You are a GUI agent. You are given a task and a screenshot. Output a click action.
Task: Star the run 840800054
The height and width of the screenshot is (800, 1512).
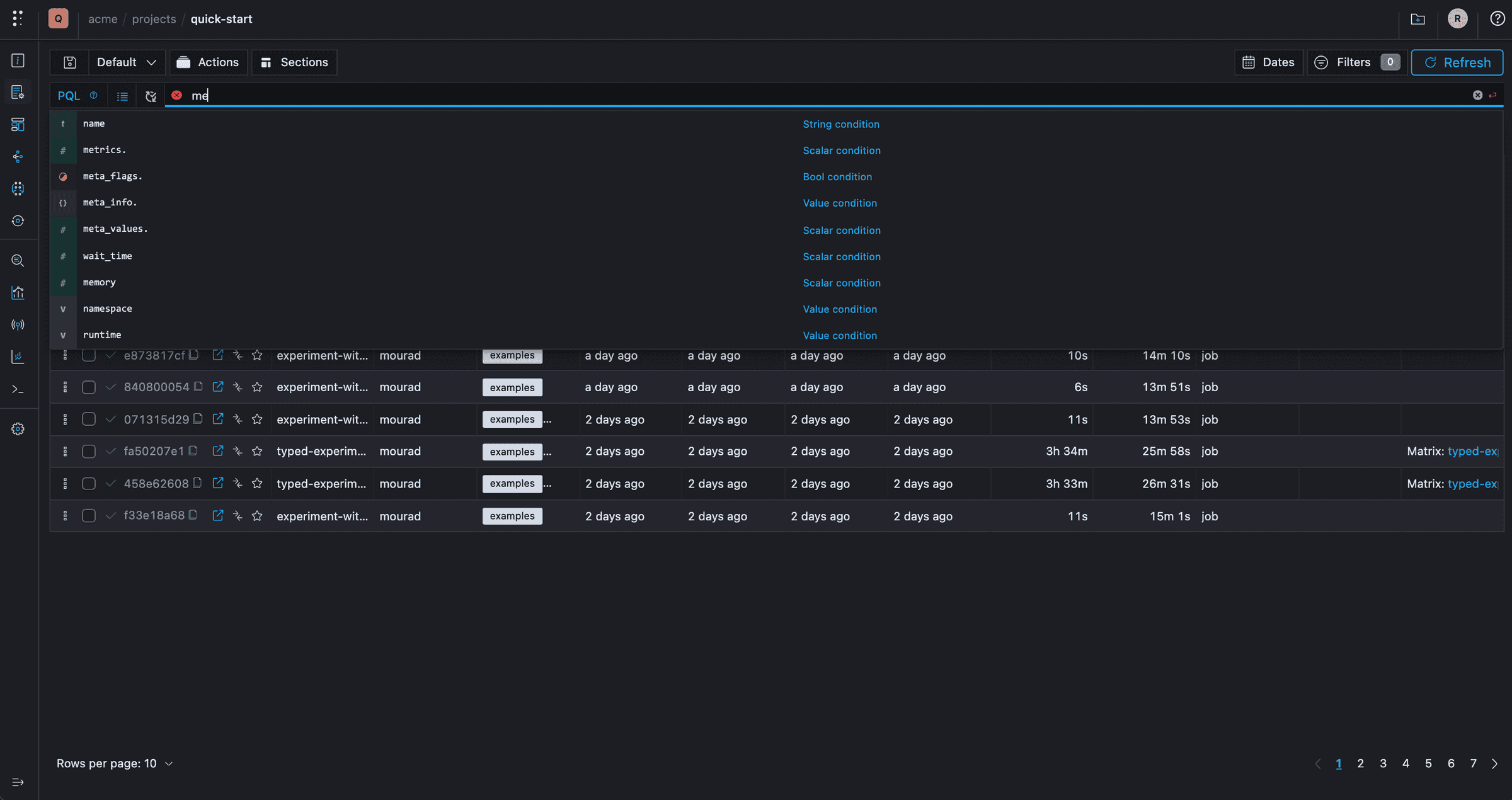pos(257,387)
